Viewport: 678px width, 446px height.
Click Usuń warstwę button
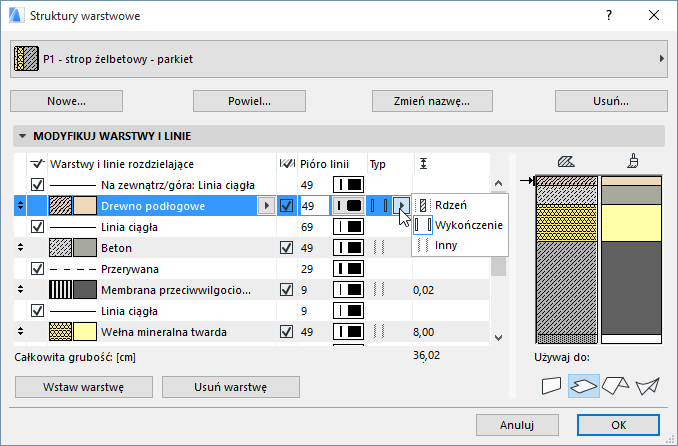click(230, 387)
